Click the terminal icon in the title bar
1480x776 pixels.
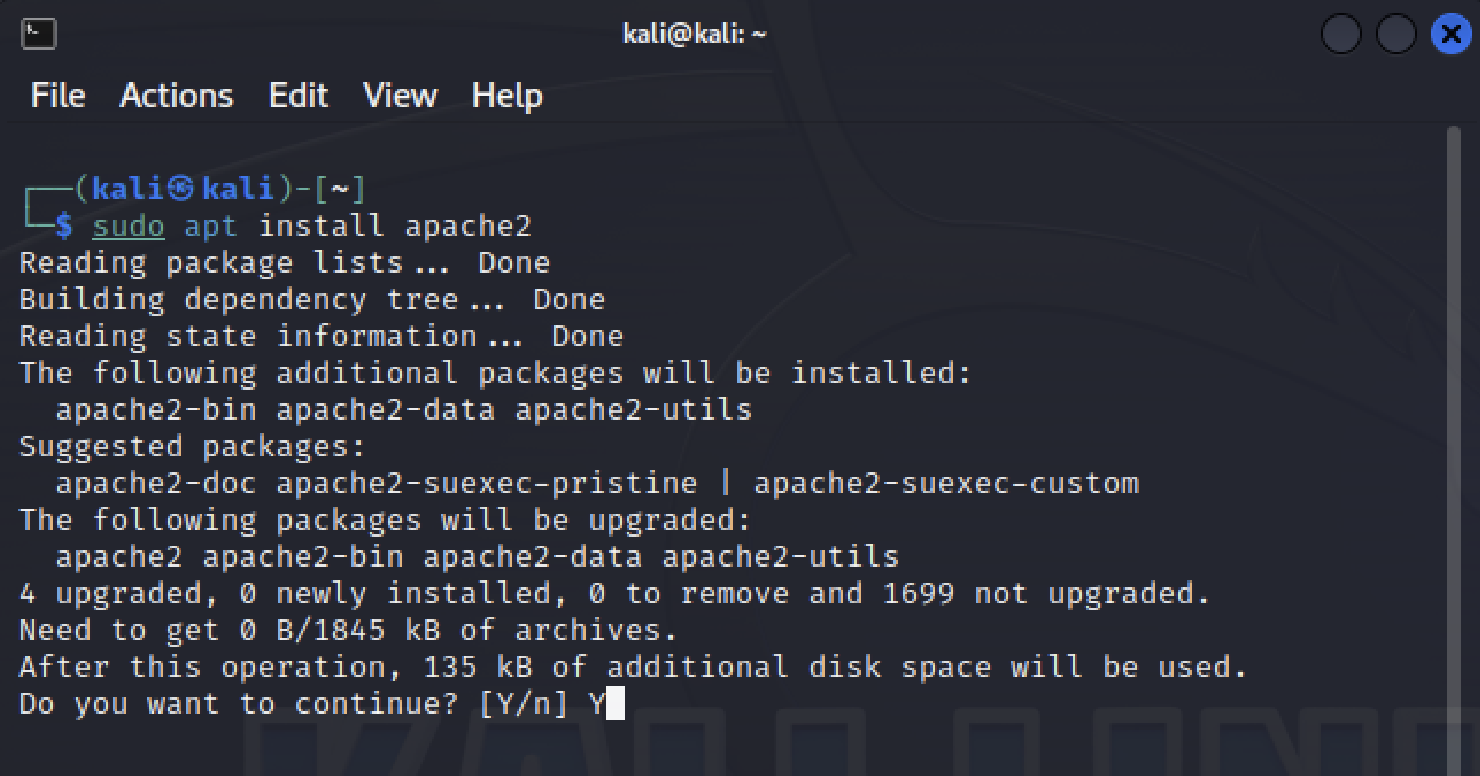click(x=39, y=34)
